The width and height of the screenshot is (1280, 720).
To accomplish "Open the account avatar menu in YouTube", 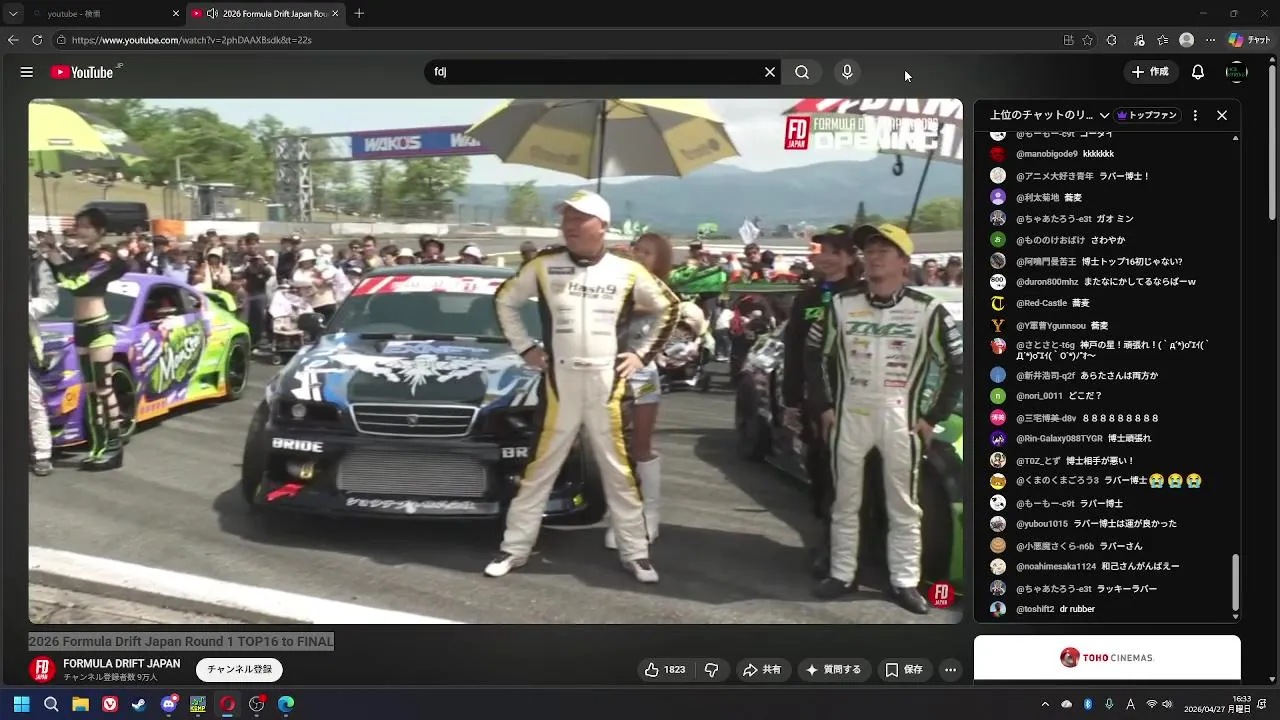I will 1237,72.
